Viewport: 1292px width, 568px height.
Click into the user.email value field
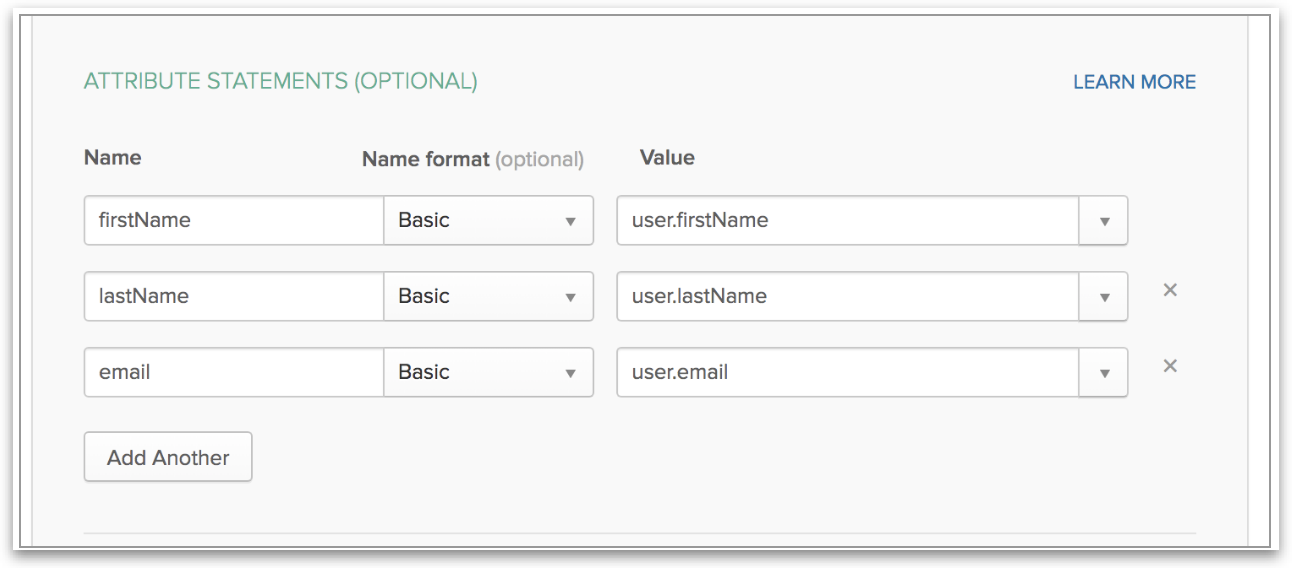[848, 373]
